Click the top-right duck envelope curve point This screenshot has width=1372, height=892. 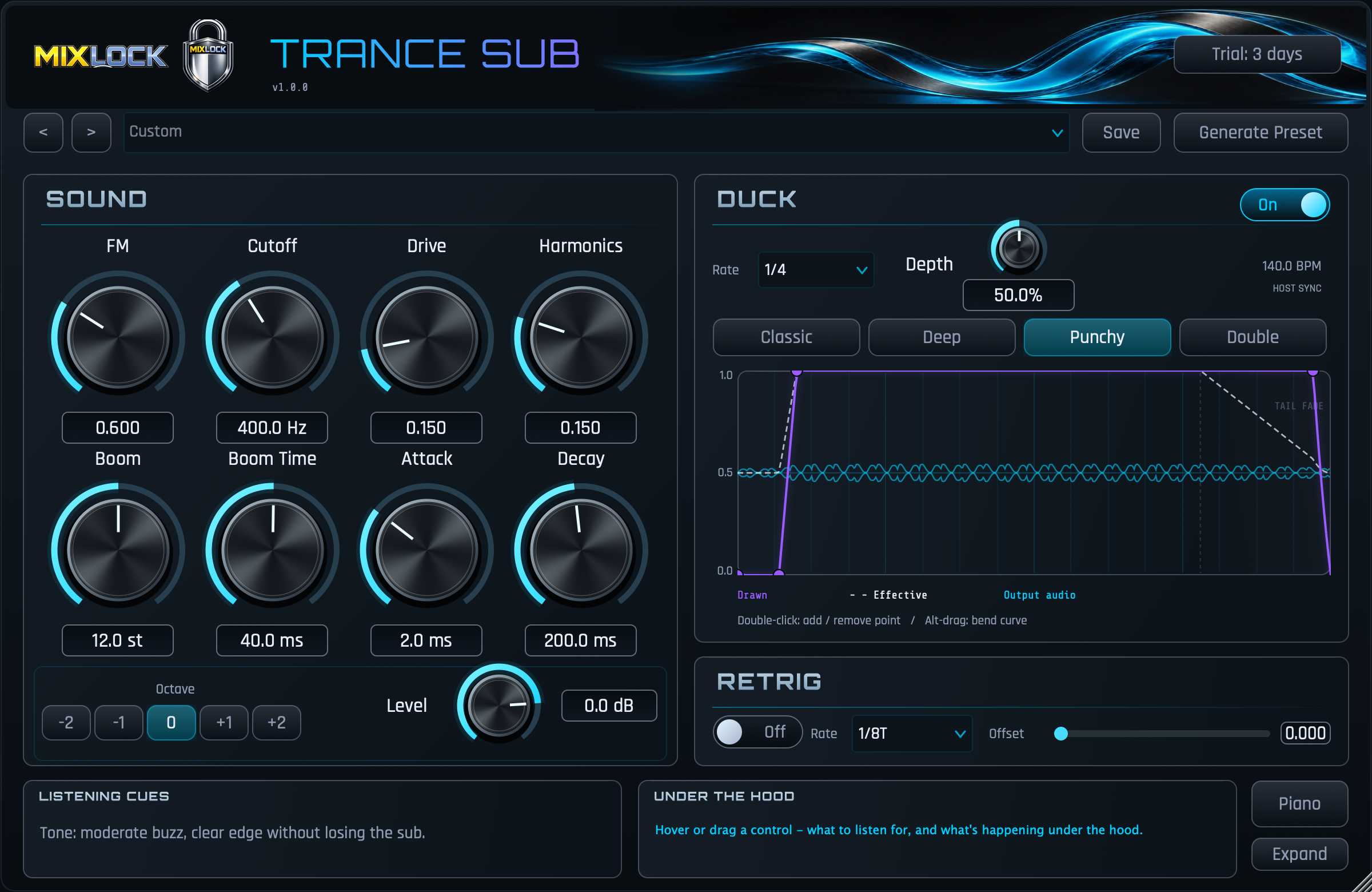coord(1313,372)
